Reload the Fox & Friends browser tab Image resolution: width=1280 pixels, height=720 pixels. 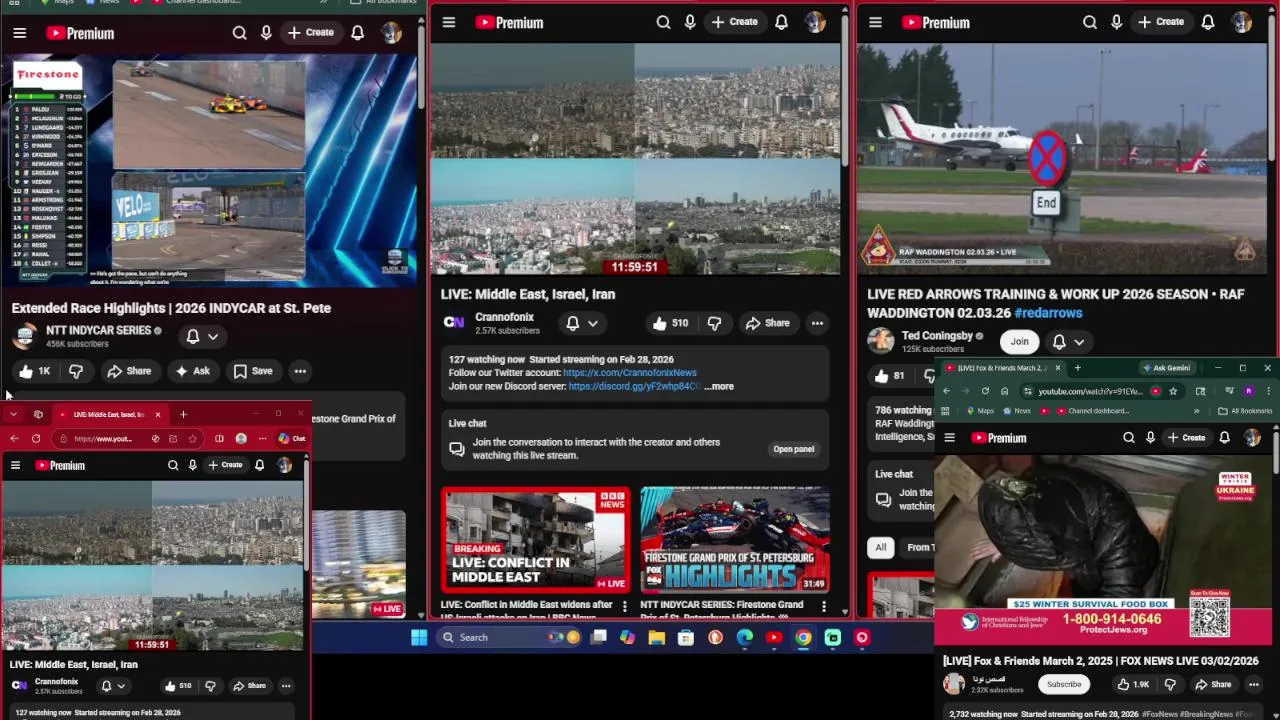pos(985,391)
